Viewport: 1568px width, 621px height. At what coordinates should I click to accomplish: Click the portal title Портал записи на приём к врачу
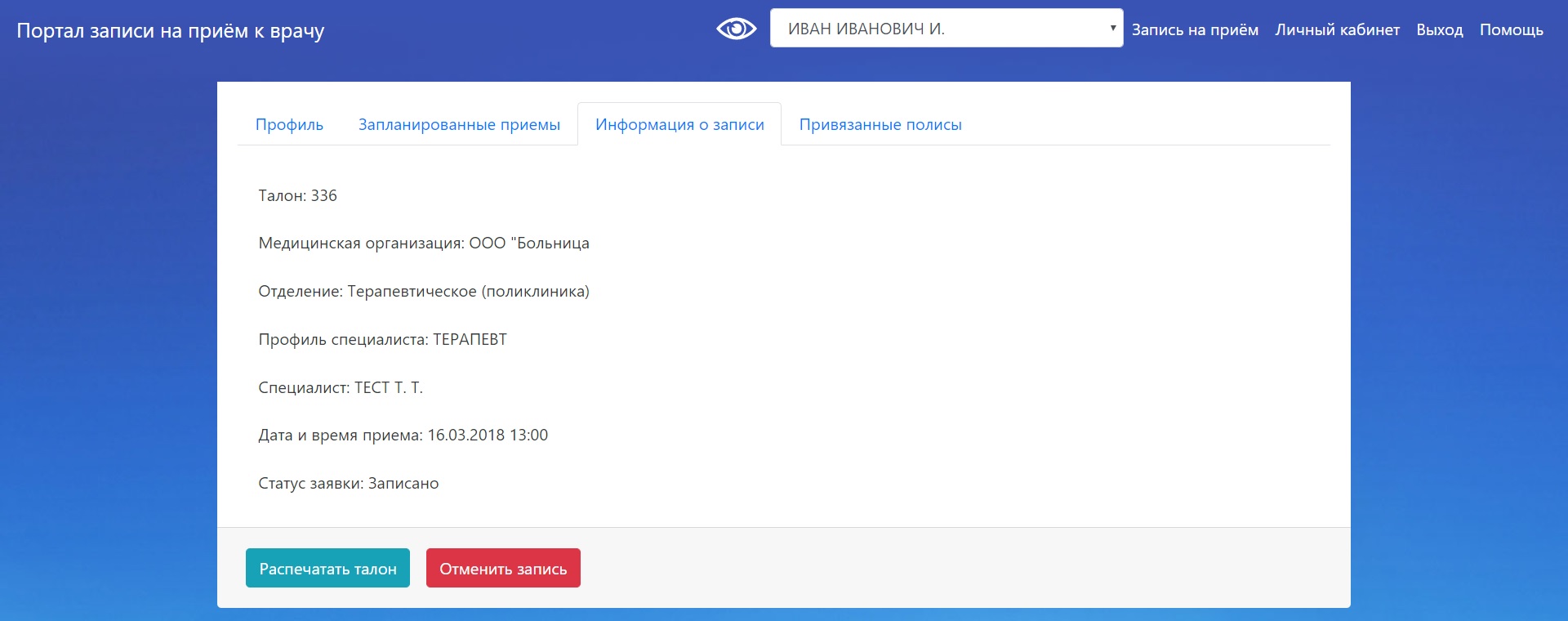coord(171,31)
